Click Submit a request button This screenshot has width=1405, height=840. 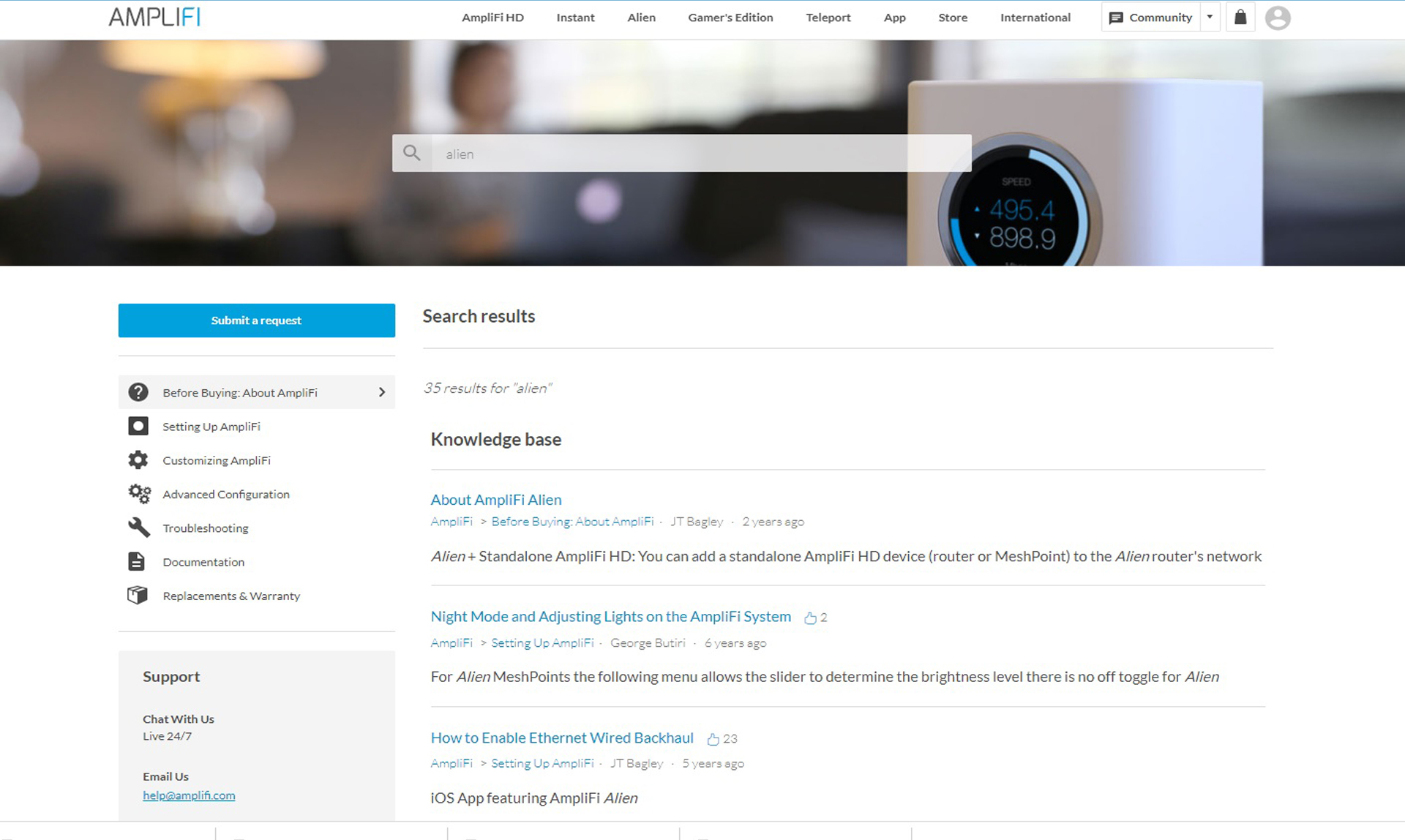pyautogui.click(x=256, y=320)
